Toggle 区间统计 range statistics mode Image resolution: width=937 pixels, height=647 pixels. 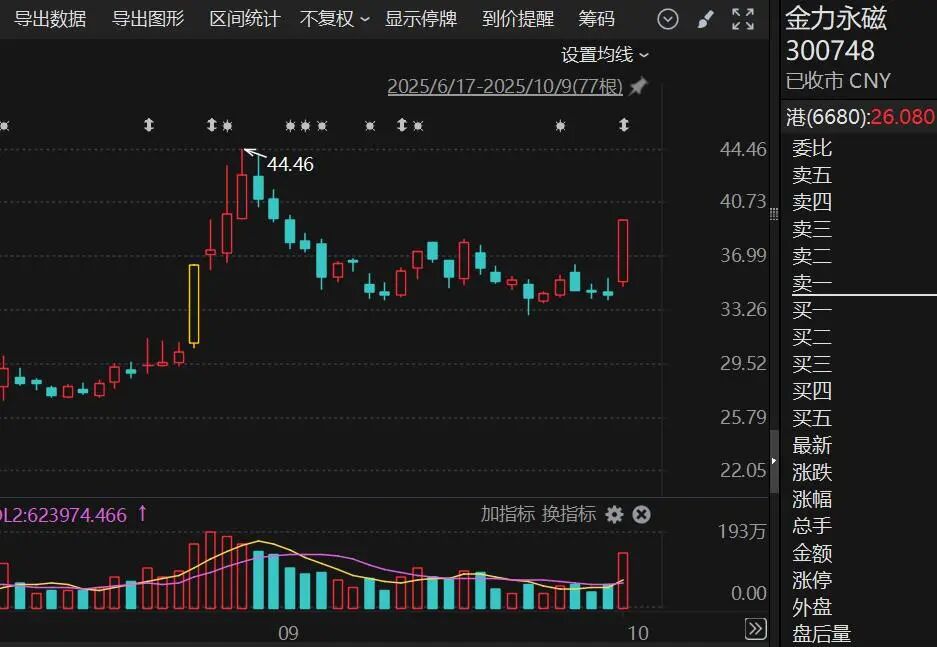coord(245,19)
